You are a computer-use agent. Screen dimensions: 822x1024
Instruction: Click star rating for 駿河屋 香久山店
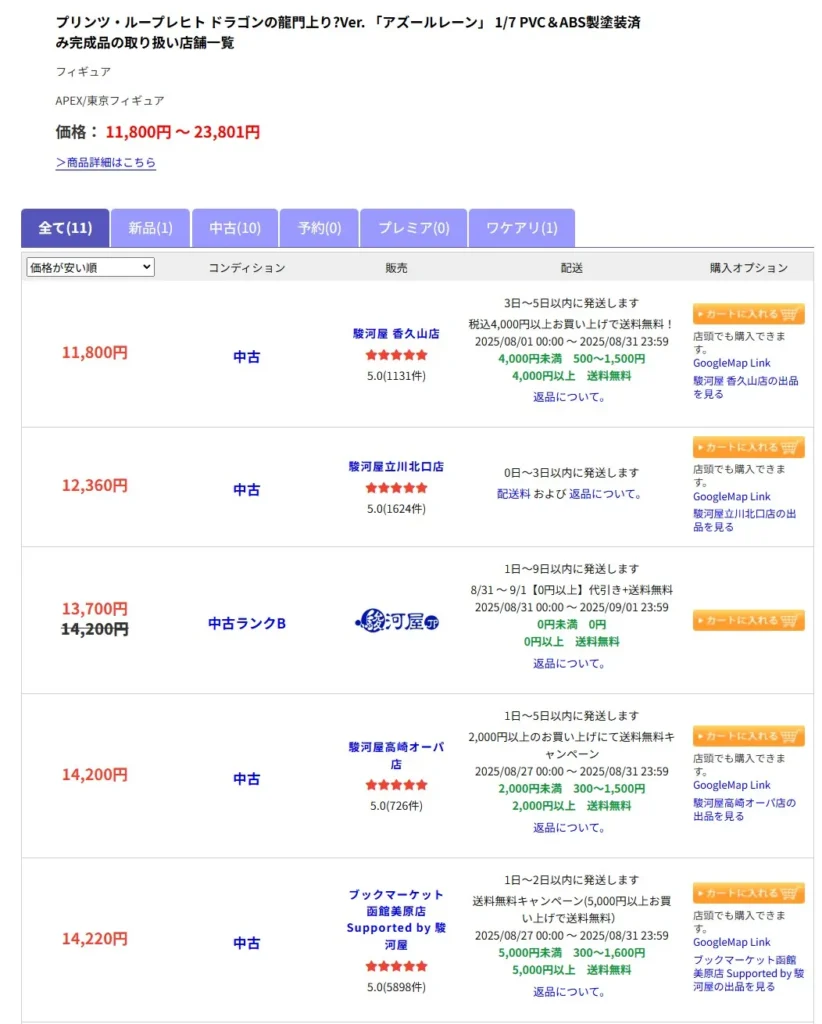396,355
